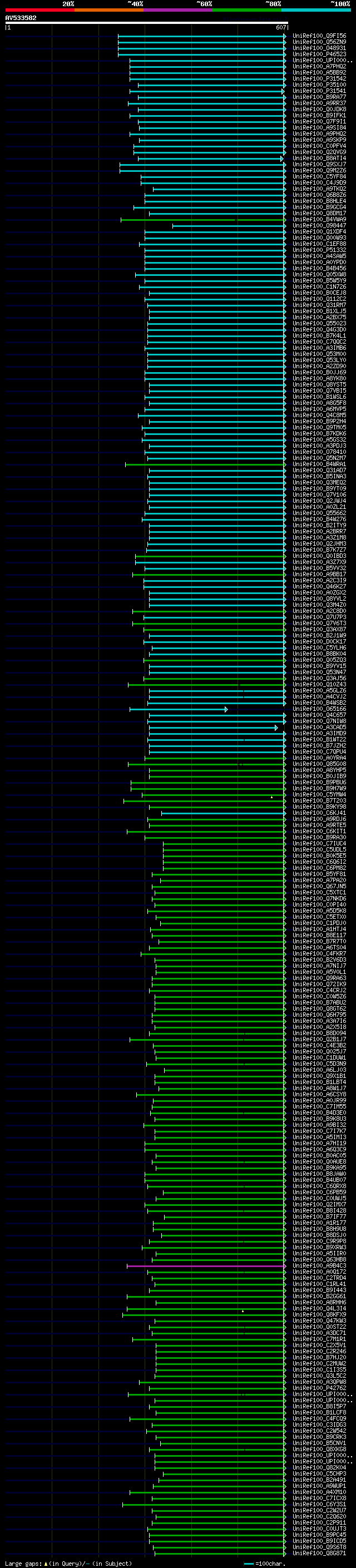Click the magenta alignment bar for UniRef100_A9B4C3
Screen dimensions: 356x1568
[206, 1266]
